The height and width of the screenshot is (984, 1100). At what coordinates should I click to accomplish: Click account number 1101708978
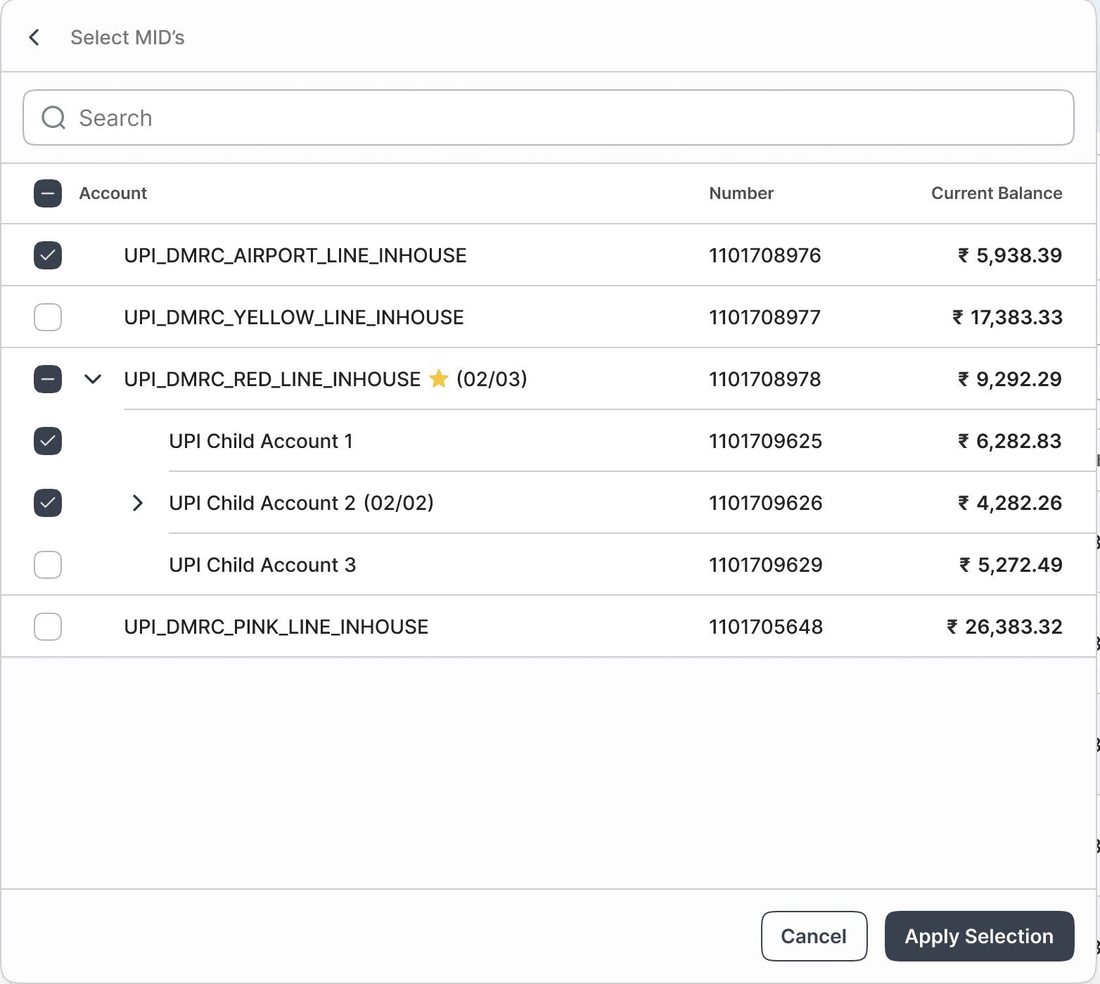[x=765, y=379]
